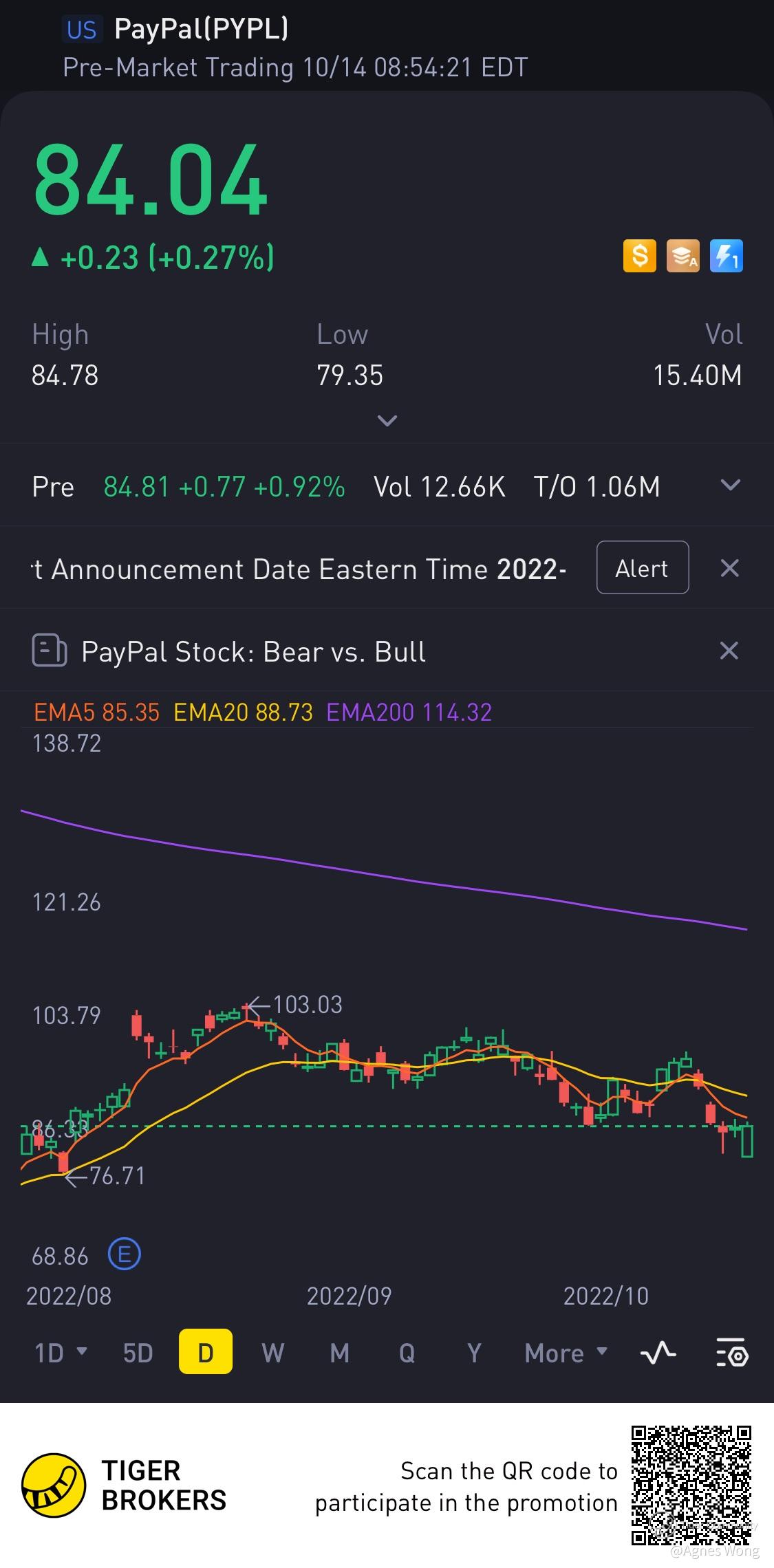The height and width of the screenshot is (1568, 774).
Task: Open the chart indicator waveform icon
Action: click(658, 1353)
